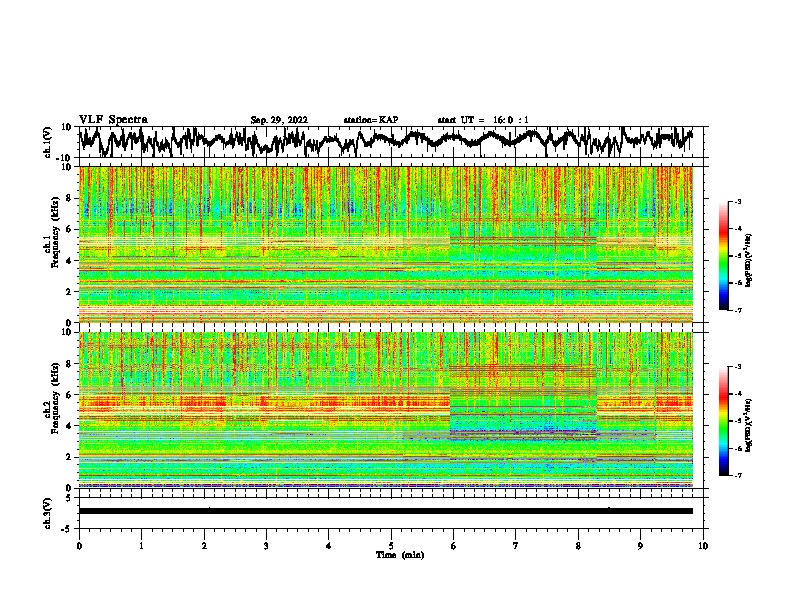Click the ch.2 color bar log(PSD) label
The width and height of the screenshot is (792, 612).
(x=749, y=425)
